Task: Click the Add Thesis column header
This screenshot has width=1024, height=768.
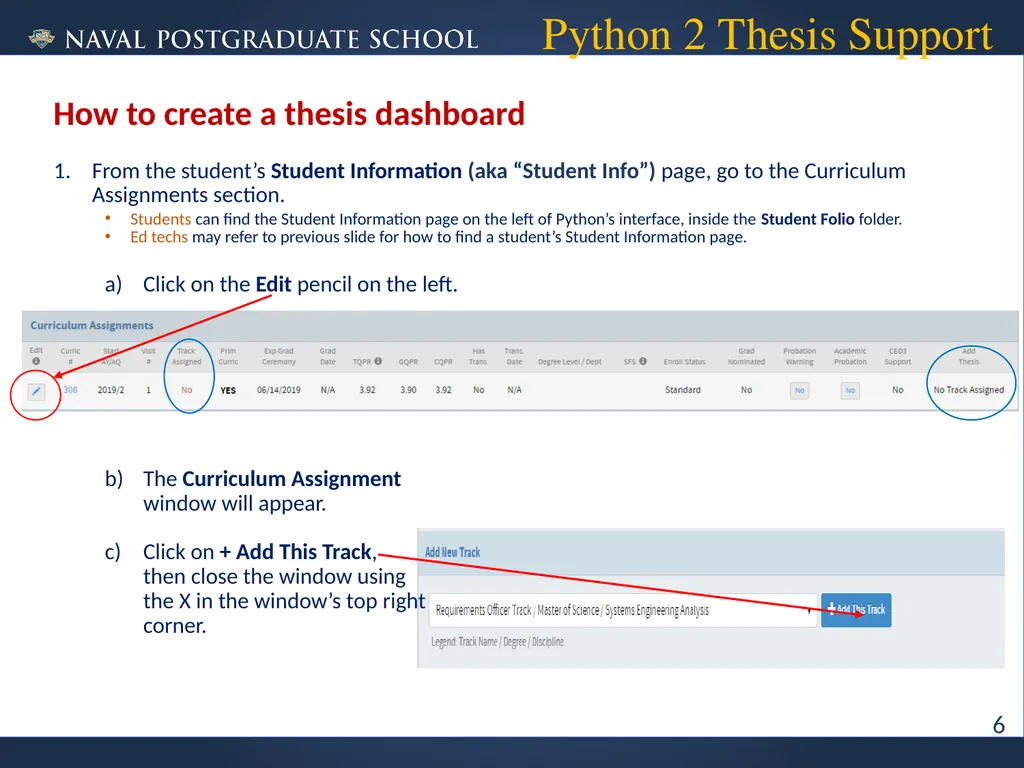Action: point(968,357)
